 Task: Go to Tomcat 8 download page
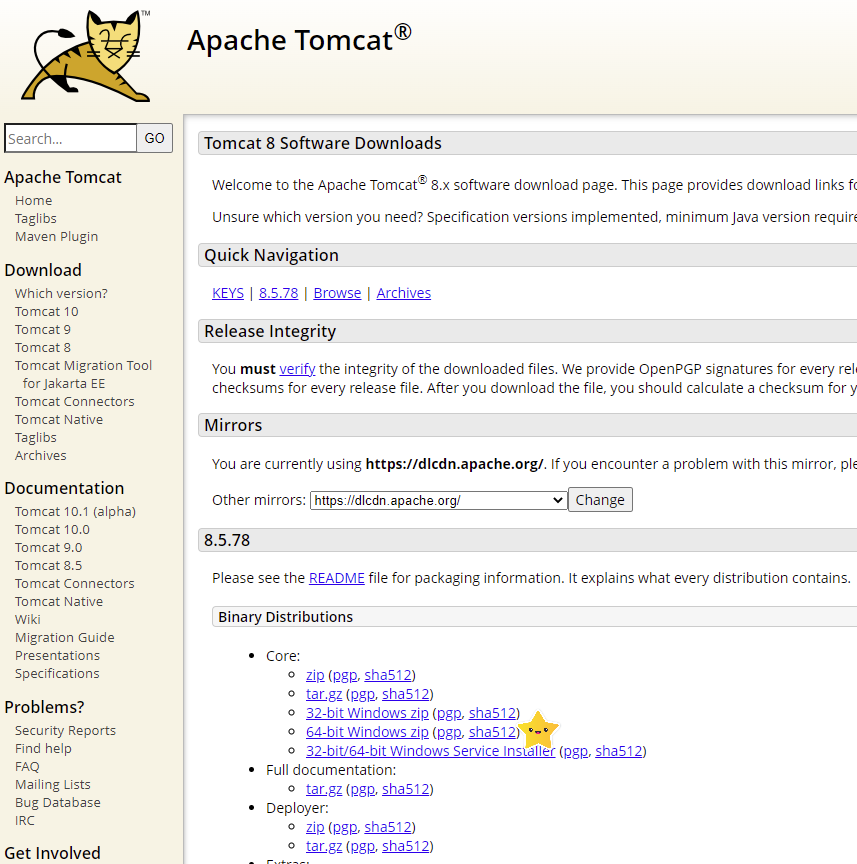click(43, 348)
